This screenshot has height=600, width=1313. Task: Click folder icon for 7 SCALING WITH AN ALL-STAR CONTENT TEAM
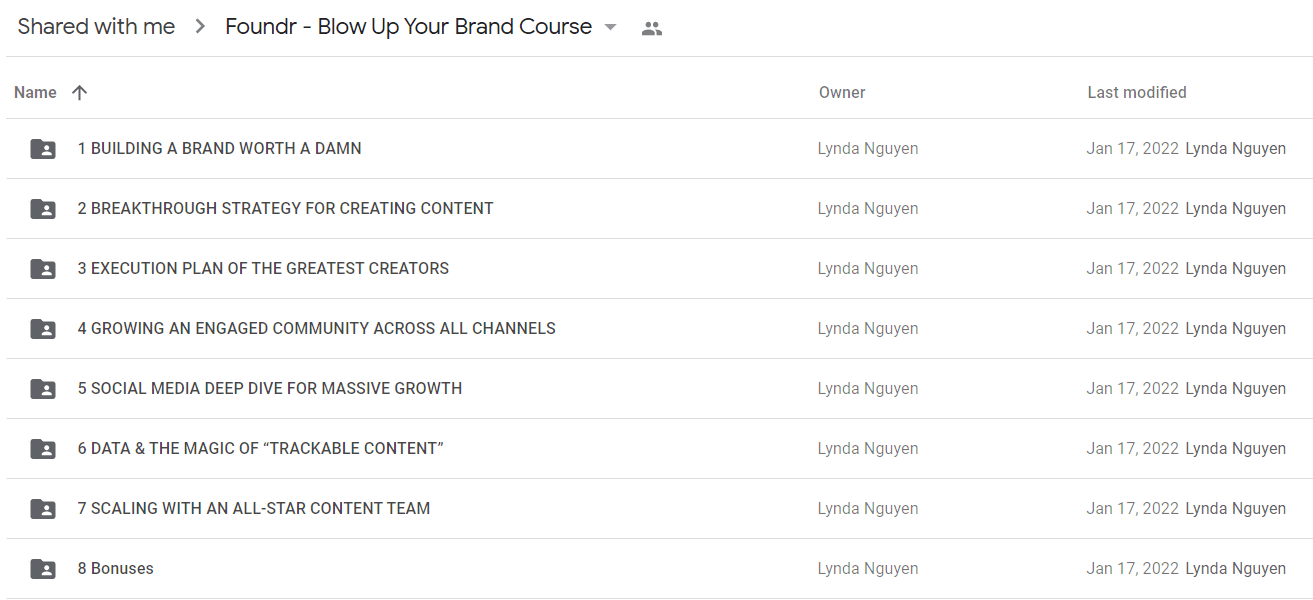pyautogui.click(x=43, y=509)
